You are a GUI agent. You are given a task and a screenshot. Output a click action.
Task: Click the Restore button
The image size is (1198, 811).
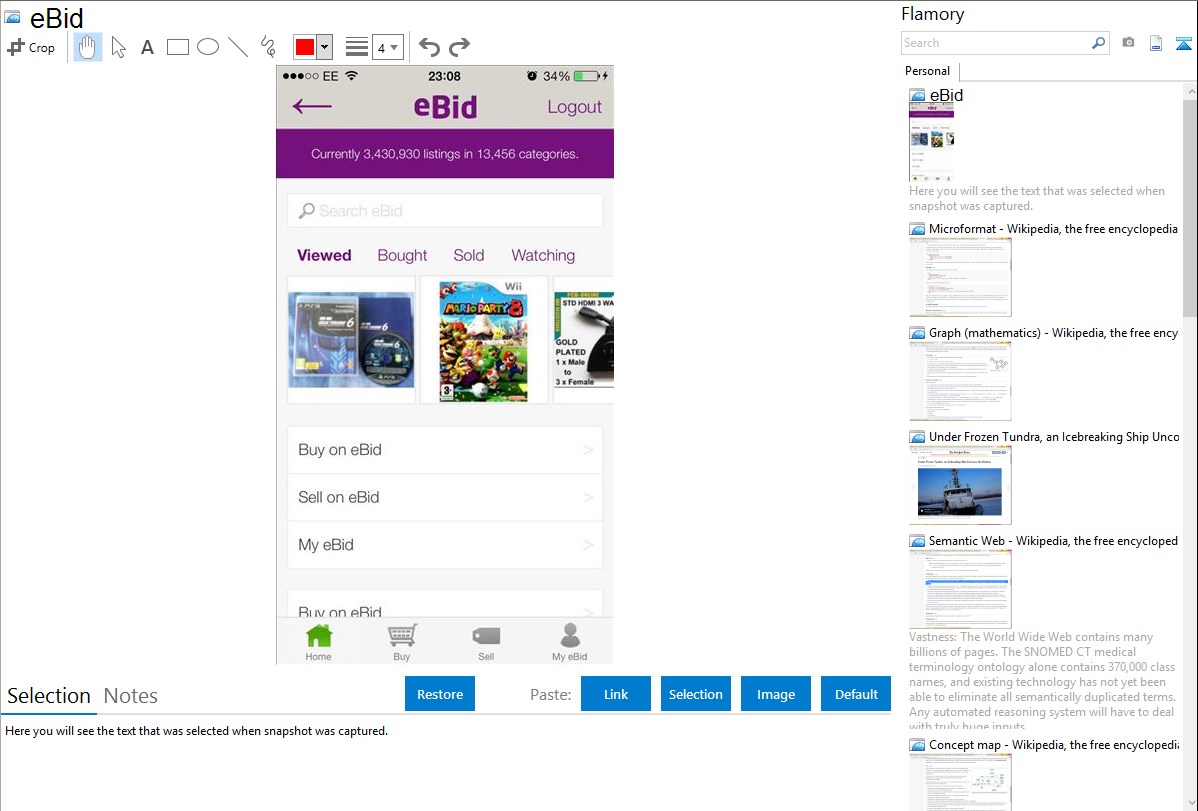point(440,694)
